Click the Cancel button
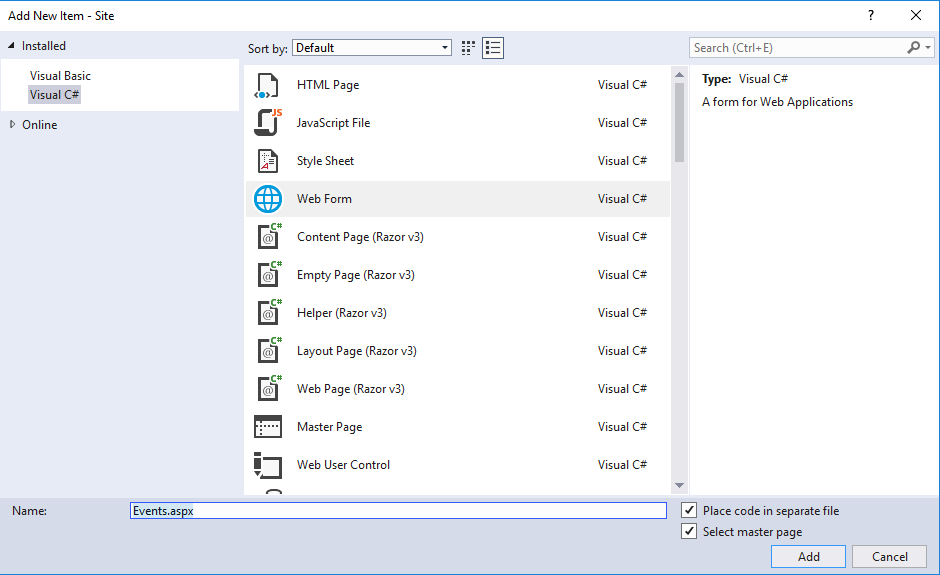940x575 pixels. [x=889, y=557]
